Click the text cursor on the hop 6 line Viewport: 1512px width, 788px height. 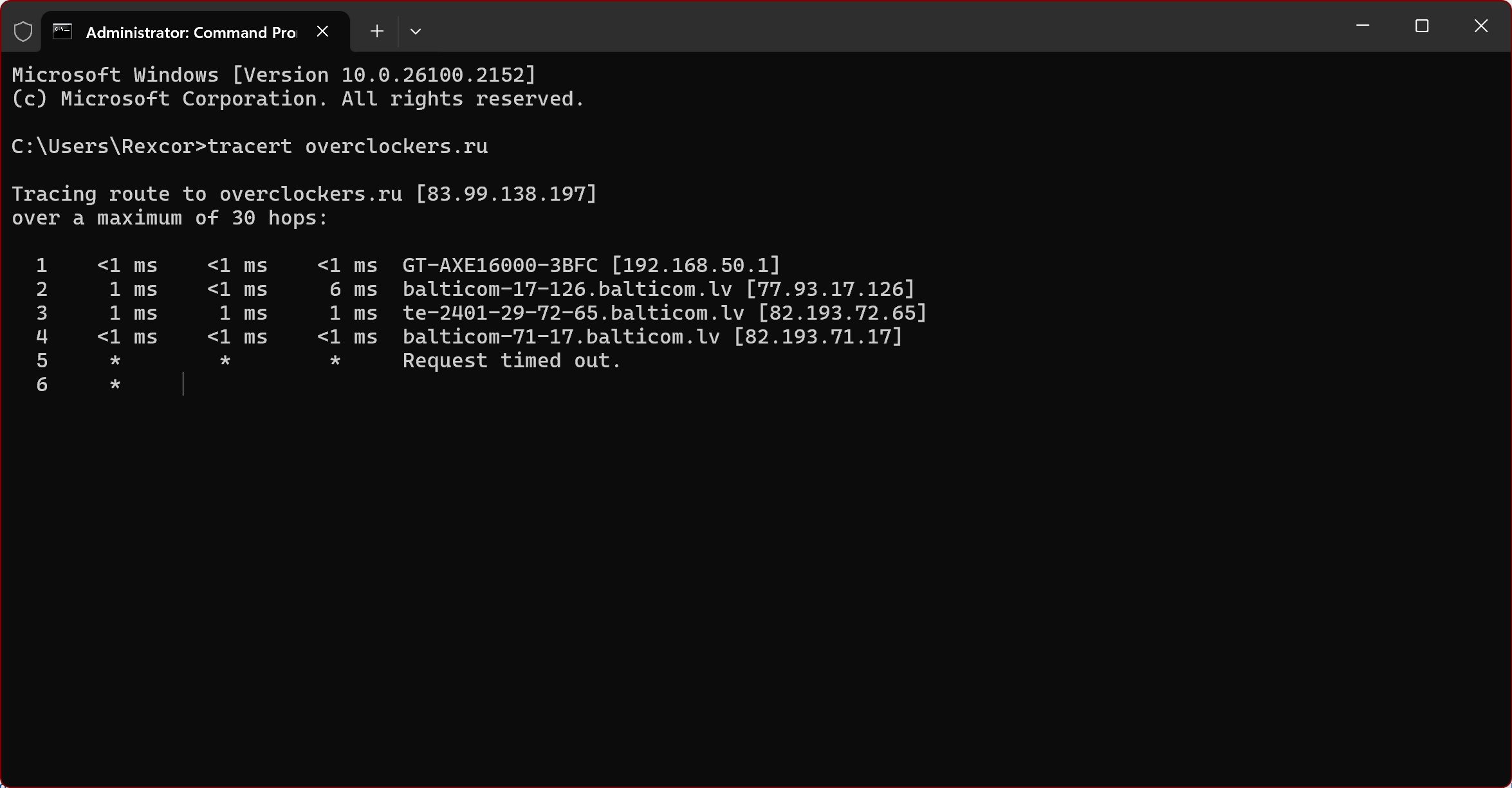183,385
